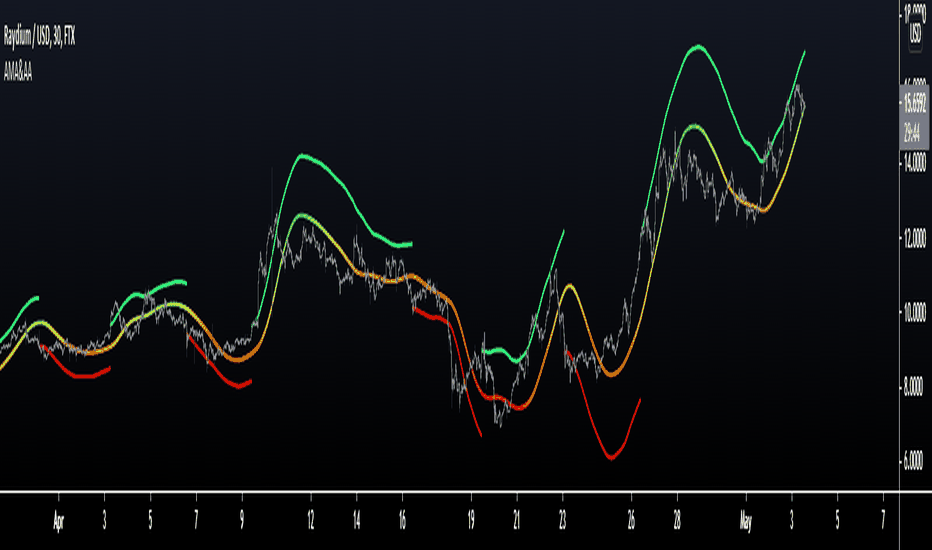The width and height of the screenshot is (932, 550).
Task: Open the USD currency selector on price scale
Action: [x=915, y=33]
